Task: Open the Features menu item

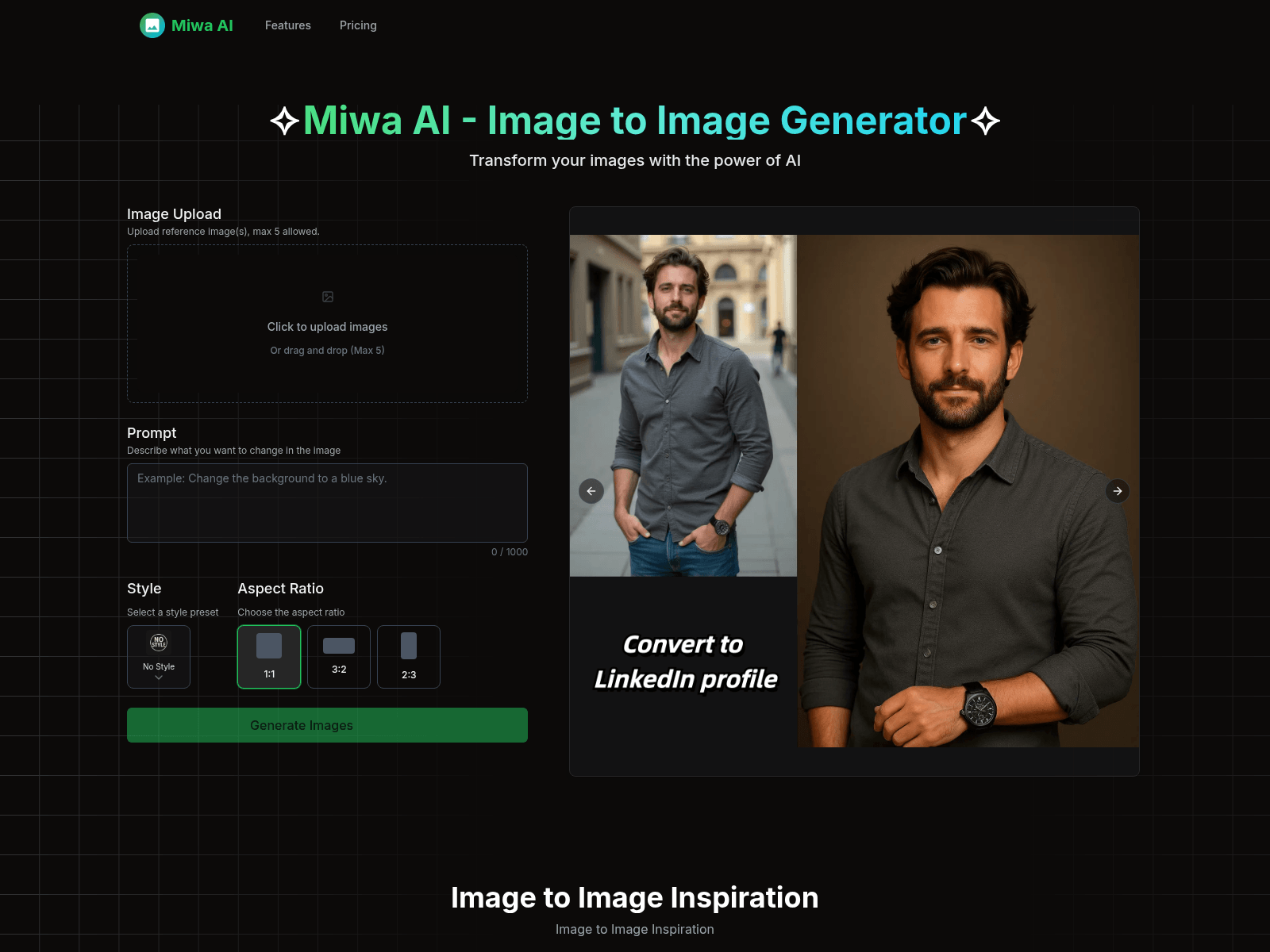Action: coord(287,25)
